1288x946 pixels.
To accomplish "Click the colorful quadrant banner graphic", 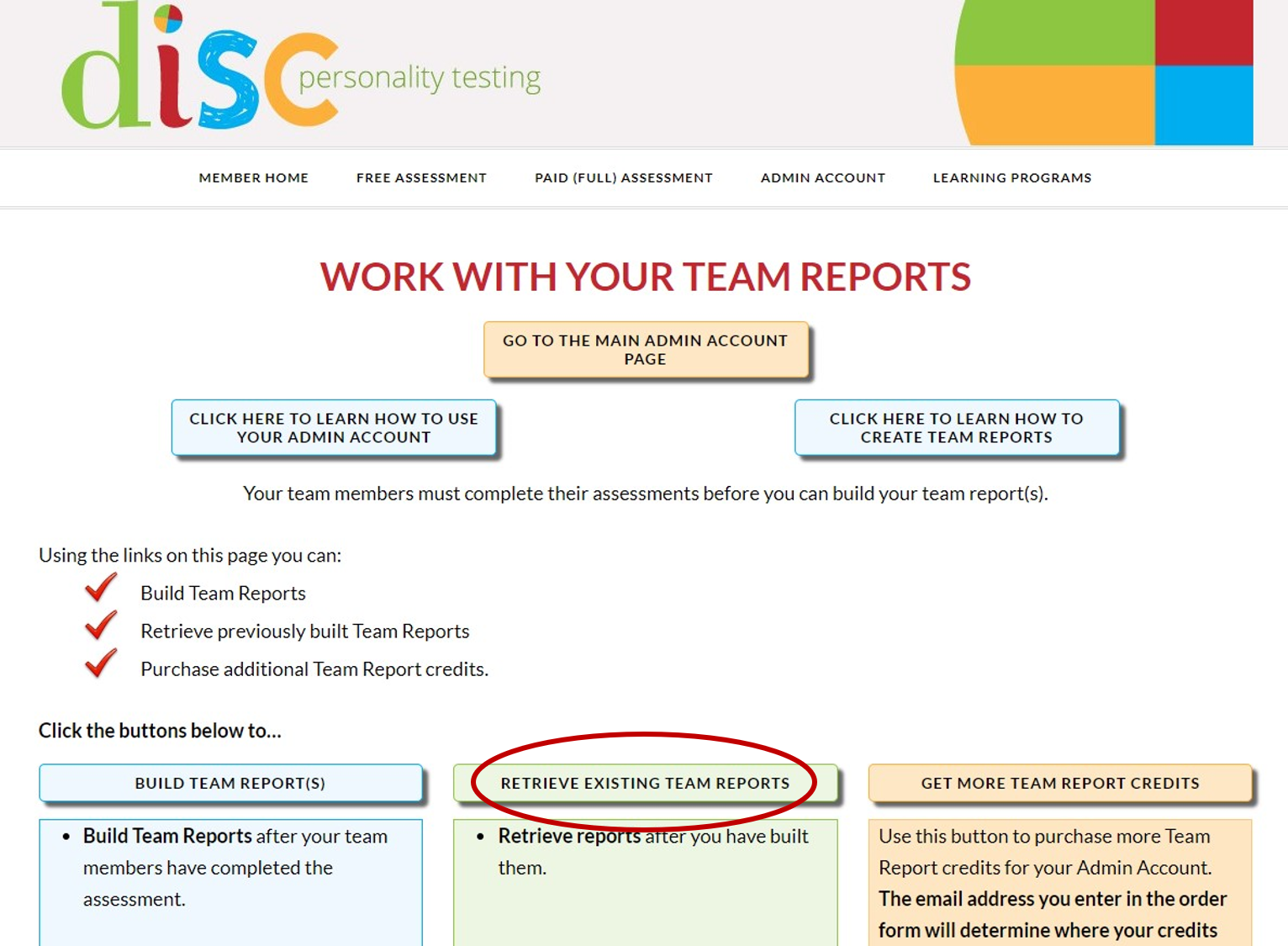I will coord(1104,72).
